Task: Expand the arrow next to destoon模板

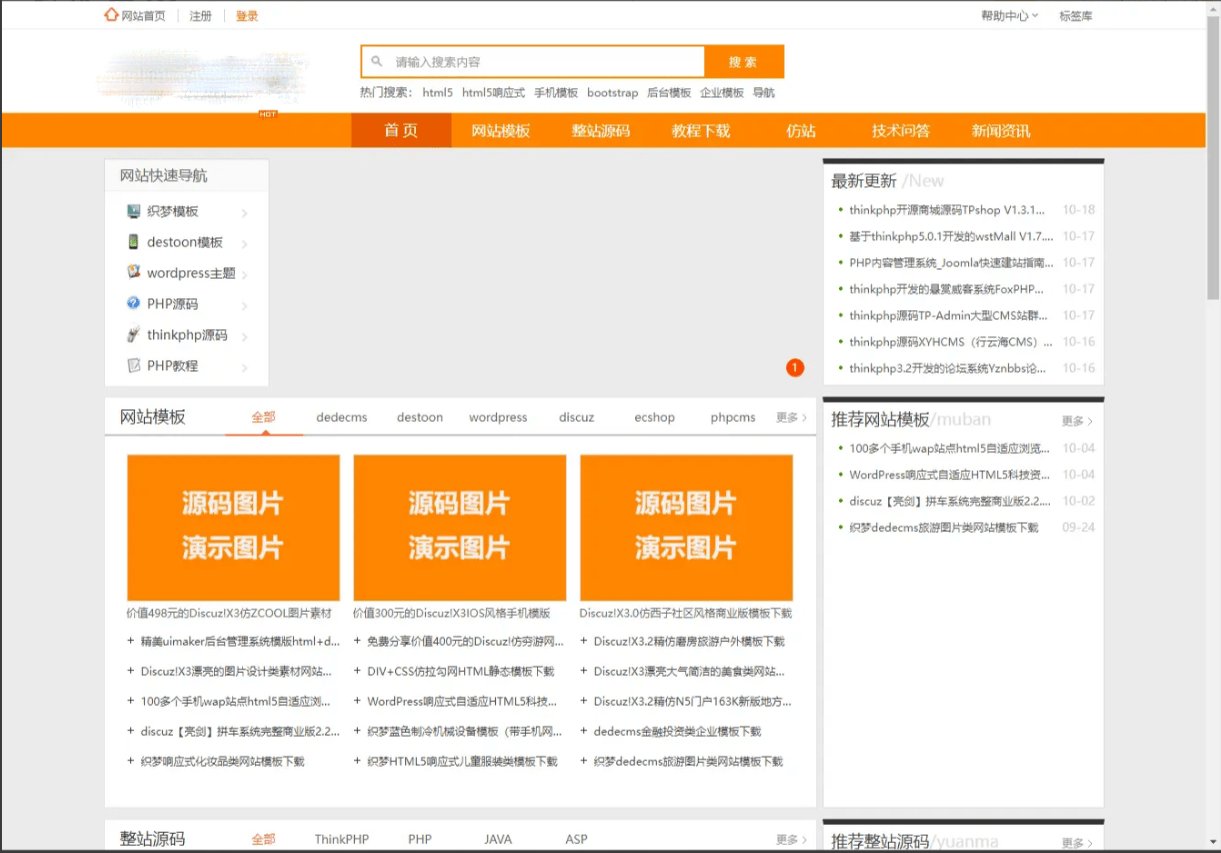Action: 244,244
